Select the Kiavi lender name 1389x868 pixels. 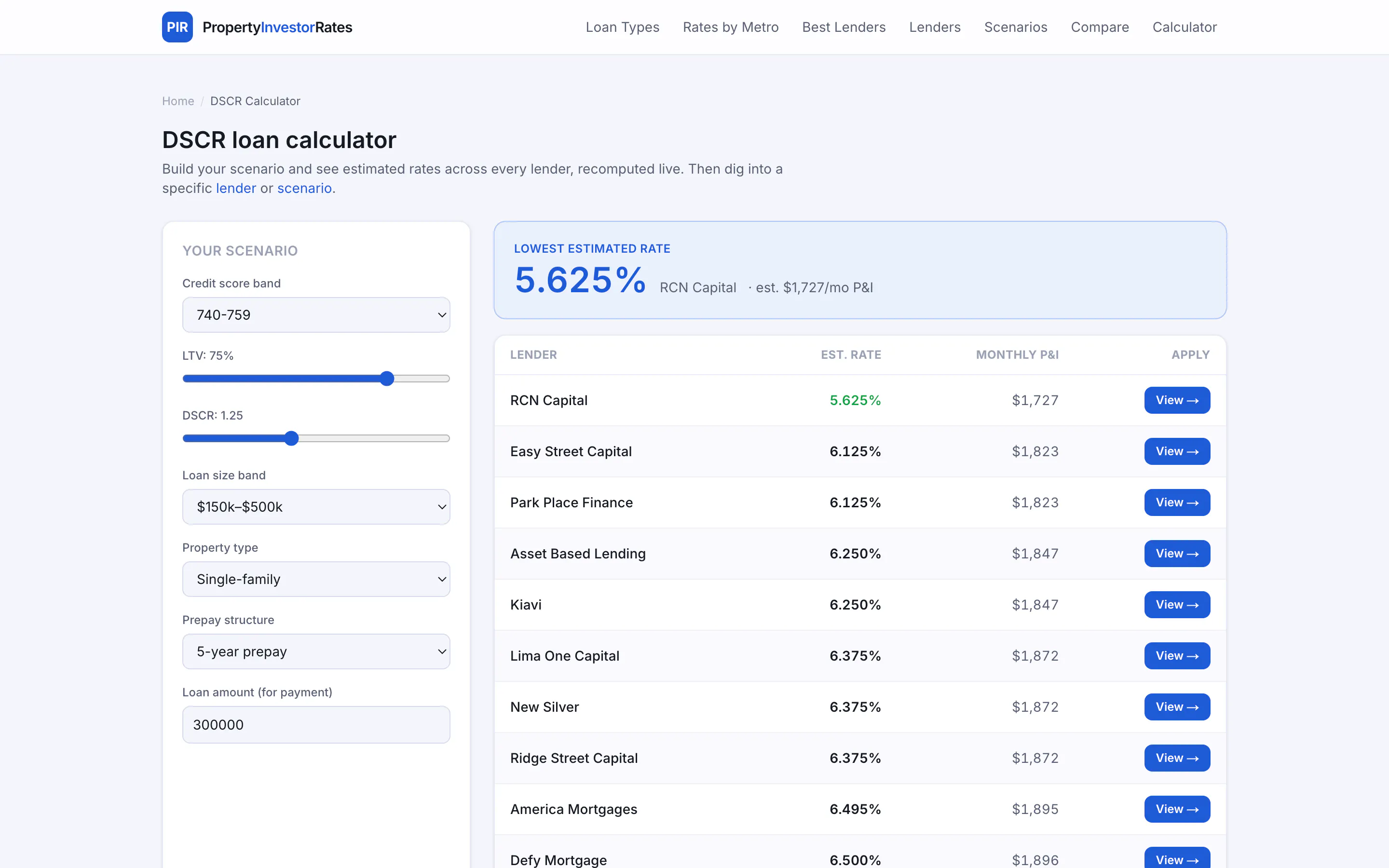(526, 605)
